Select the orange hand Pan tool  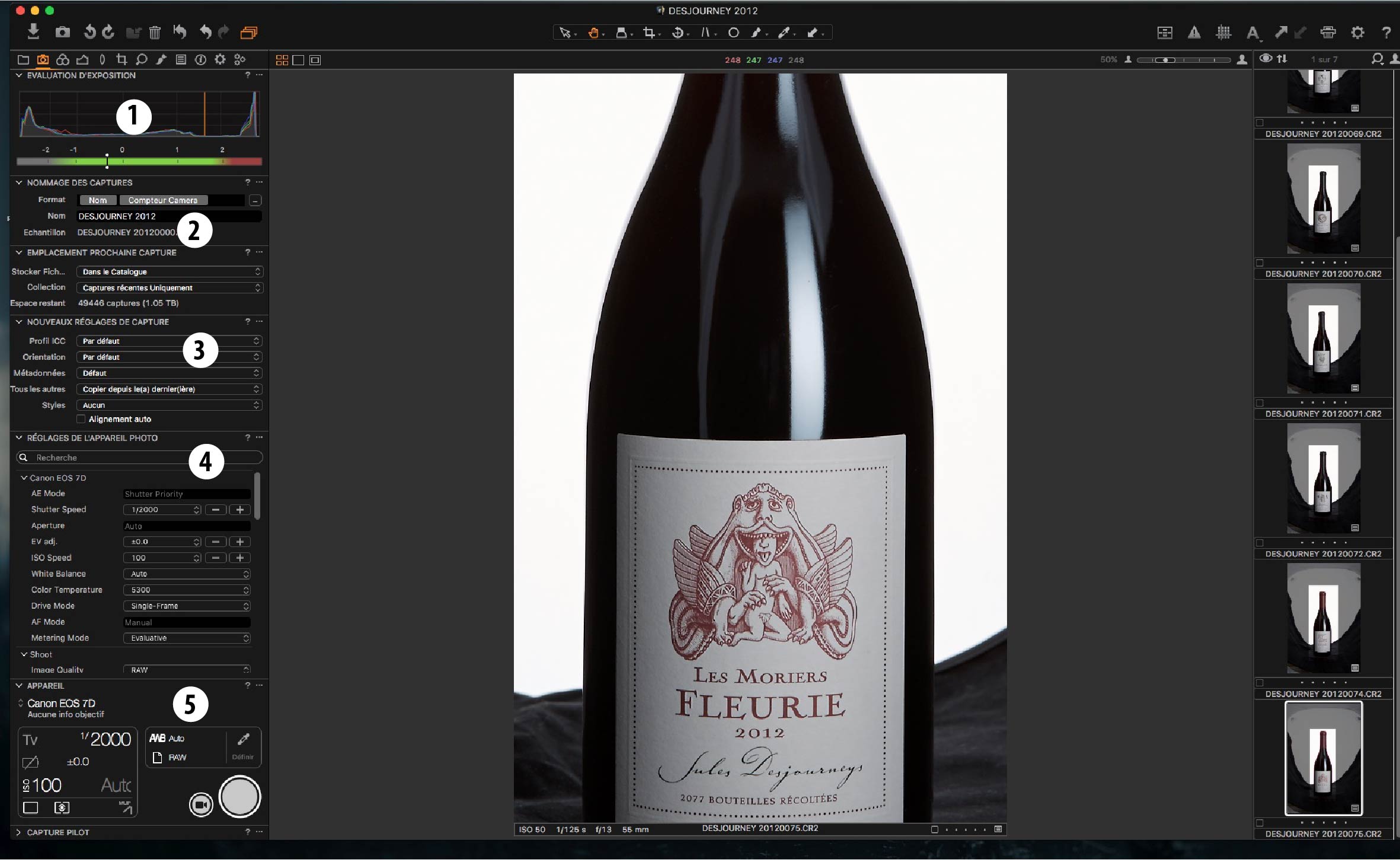coord(593,33)
